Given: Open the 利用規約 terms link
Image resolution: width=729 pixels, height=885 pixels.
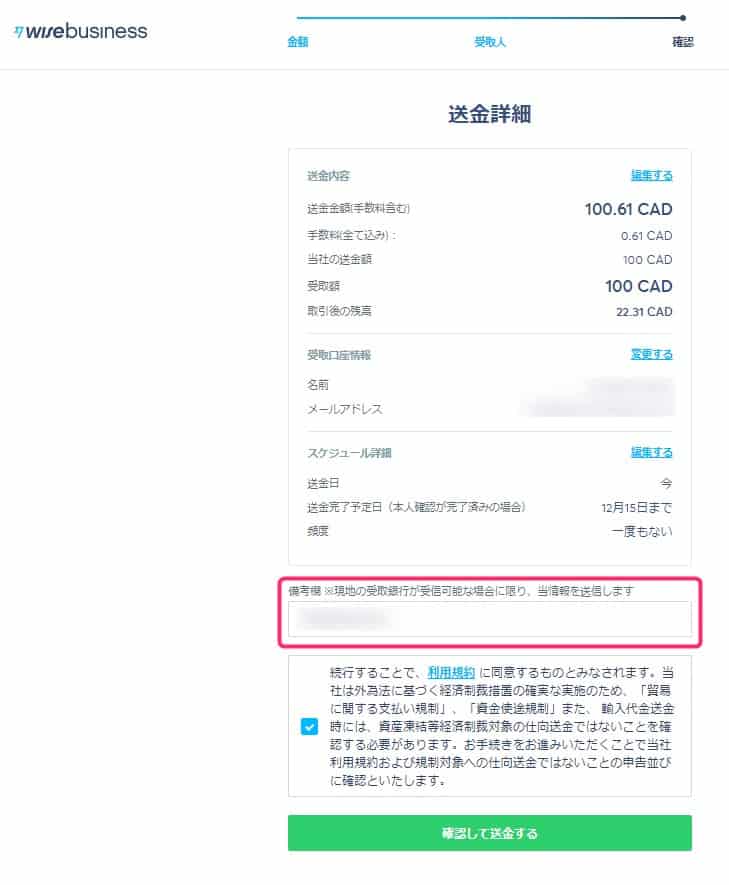Looking at the screenshot, I should [451, 673].
